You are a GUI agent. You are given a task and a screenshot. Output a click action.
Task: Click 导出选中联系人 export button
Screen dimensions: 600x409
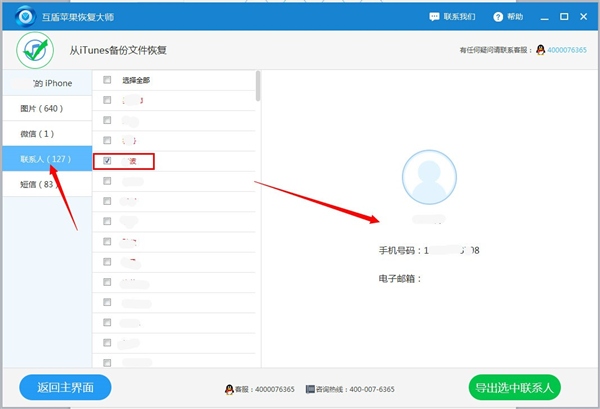(x=515, y=387)
